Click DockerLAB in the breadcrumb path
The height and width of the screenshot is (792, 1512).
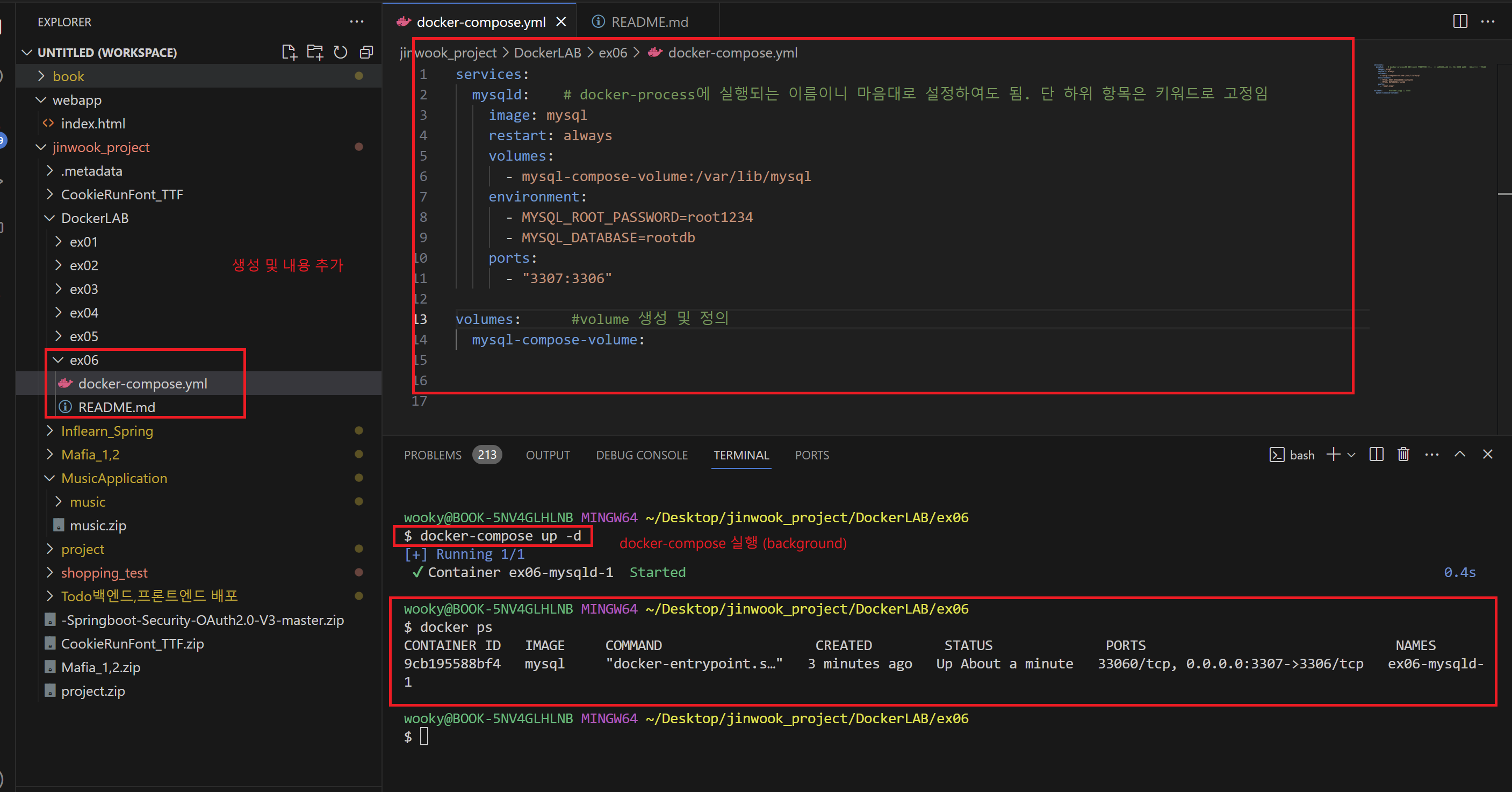click(x=547, y=53)
